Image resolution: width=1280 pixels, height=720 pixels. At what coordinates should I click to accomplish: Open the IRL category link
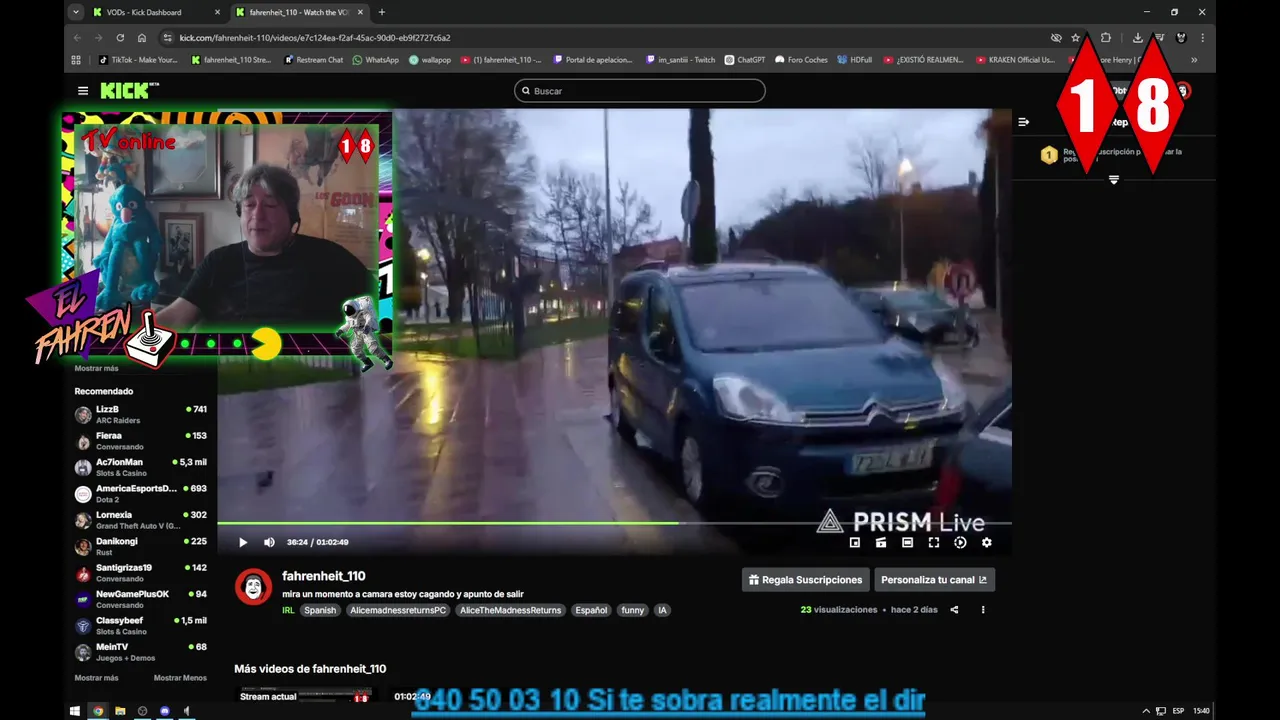288,610
